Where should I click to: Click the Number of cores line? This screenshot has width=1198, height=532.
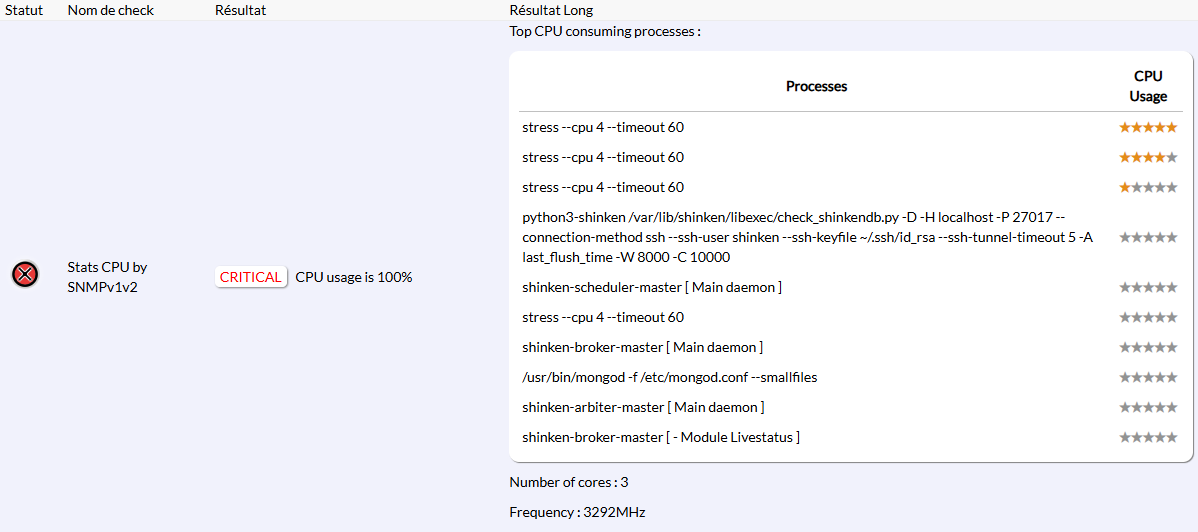569,482
